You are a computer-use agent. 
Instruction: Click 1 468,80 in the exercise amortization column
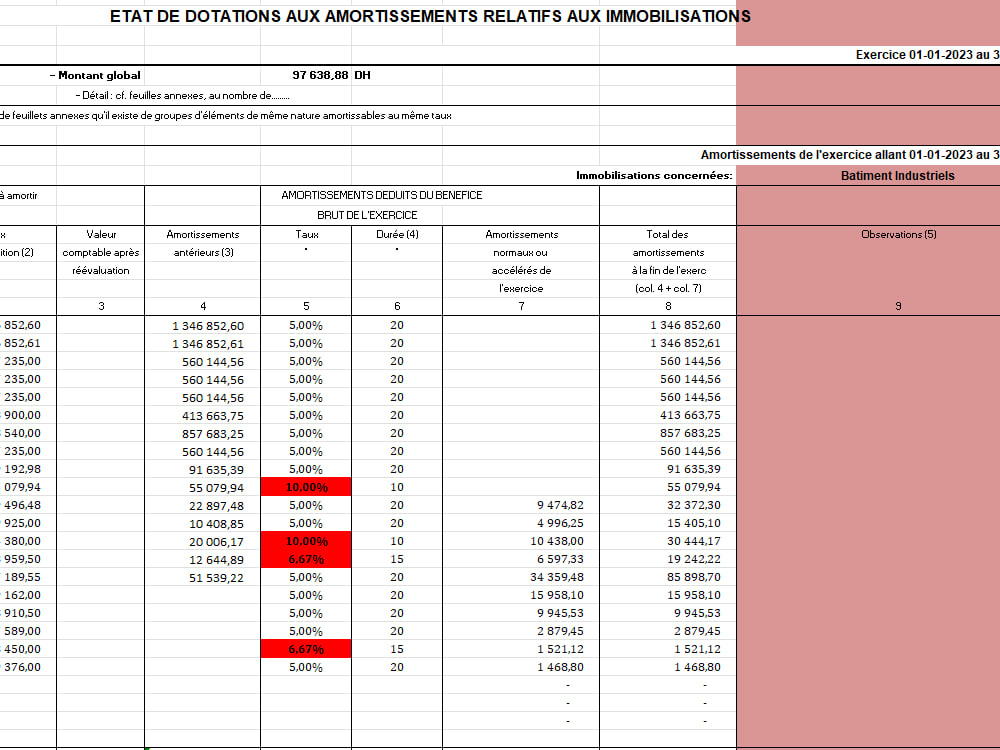[x=560, y=667]
